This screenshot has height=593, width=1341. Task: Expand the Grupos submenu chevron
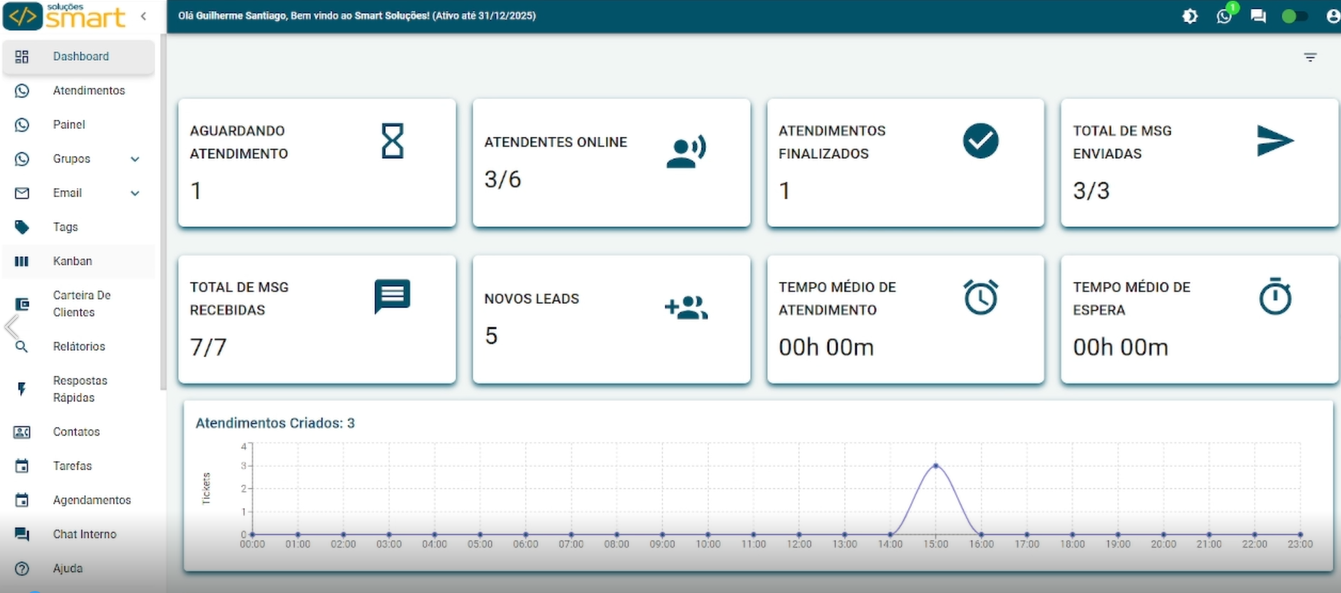point(135,159)
